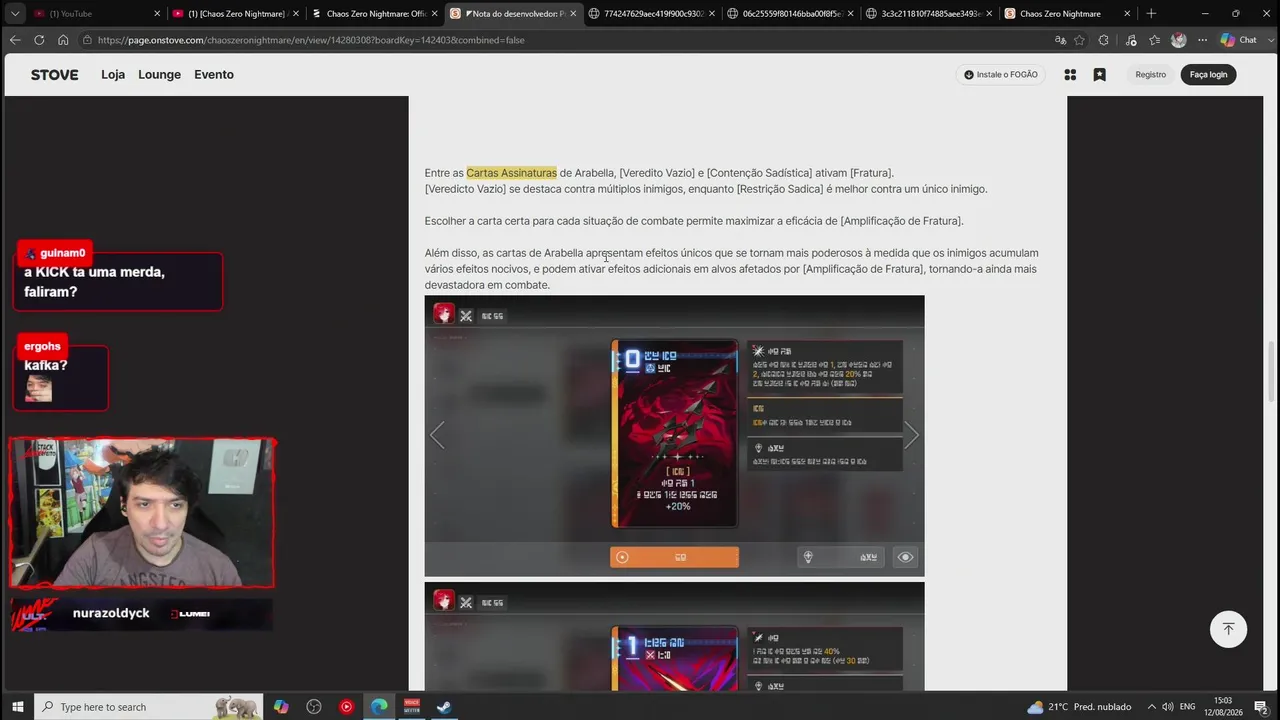Image resolution: width=1280 pixels, height=720 pixels.
Task: Show next card image with right arrow
Action: click(x=911, y=435)
